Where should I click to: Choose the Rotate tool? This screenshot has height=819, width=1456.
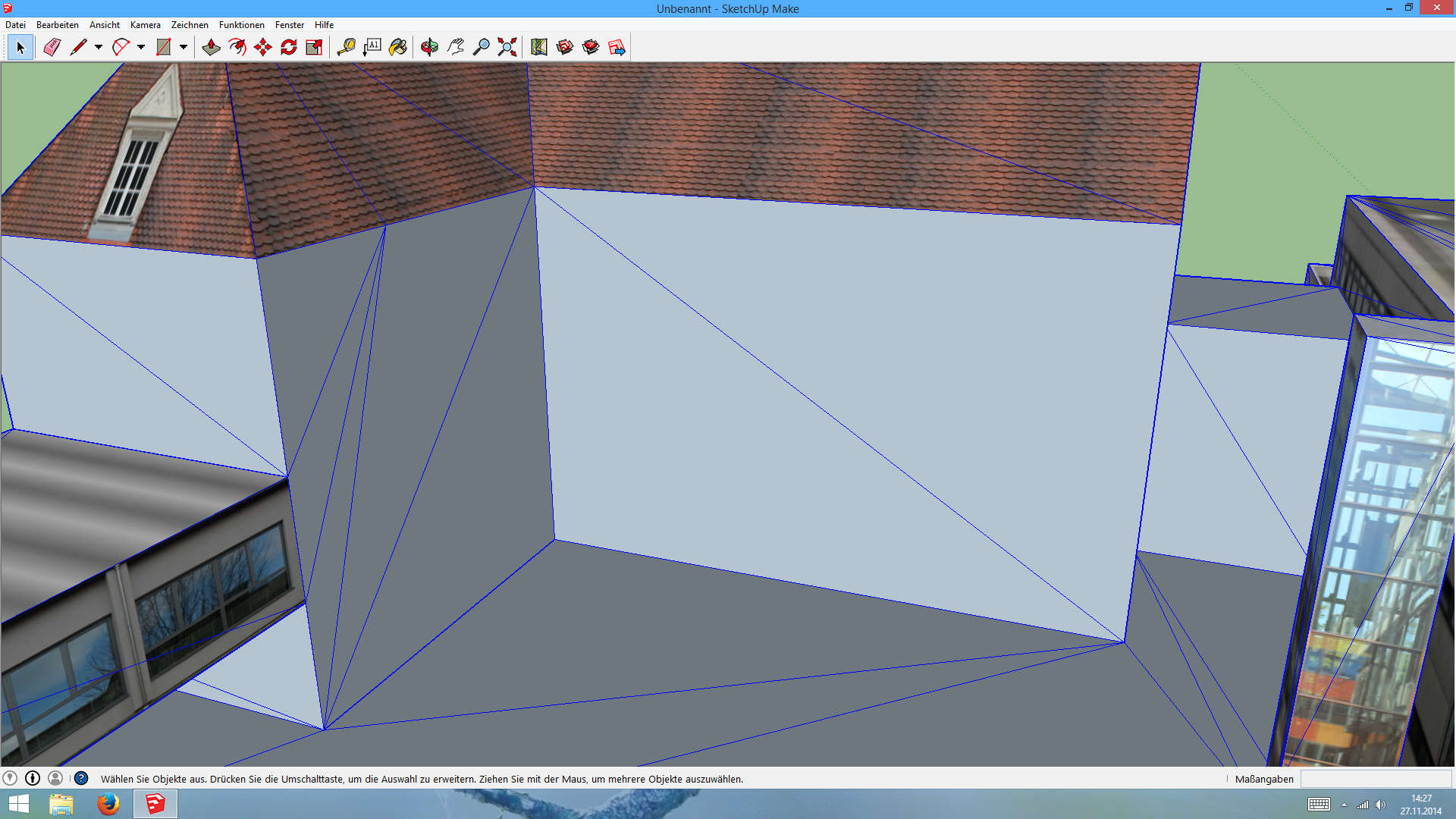(289, 47)
